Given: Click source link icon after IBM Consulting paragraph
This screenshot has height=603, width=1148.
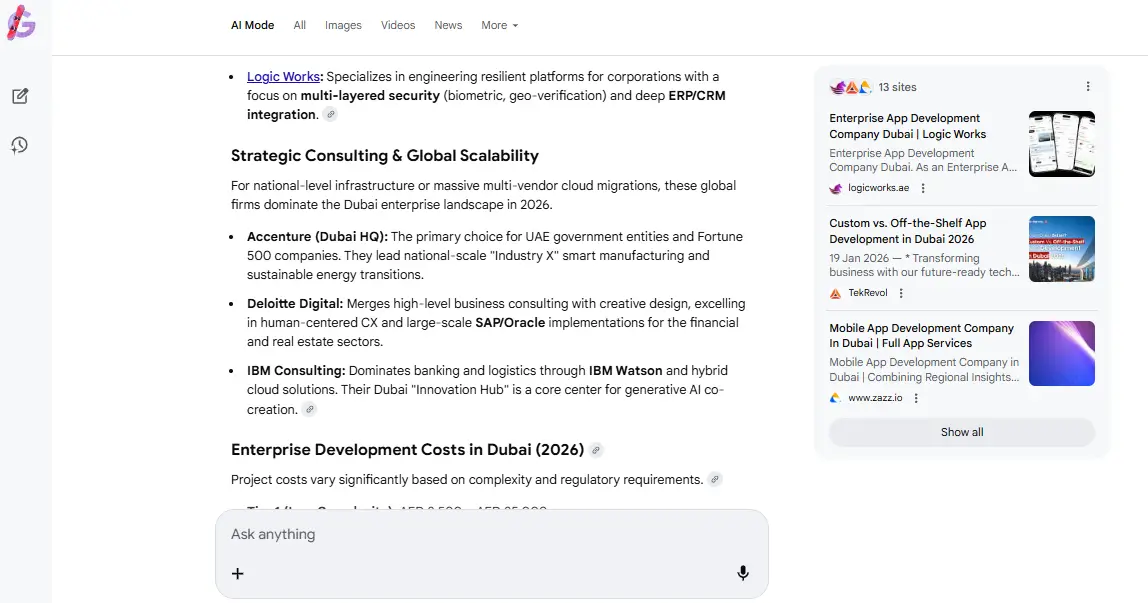Looking at the screenshot, I should click(310, 409).
